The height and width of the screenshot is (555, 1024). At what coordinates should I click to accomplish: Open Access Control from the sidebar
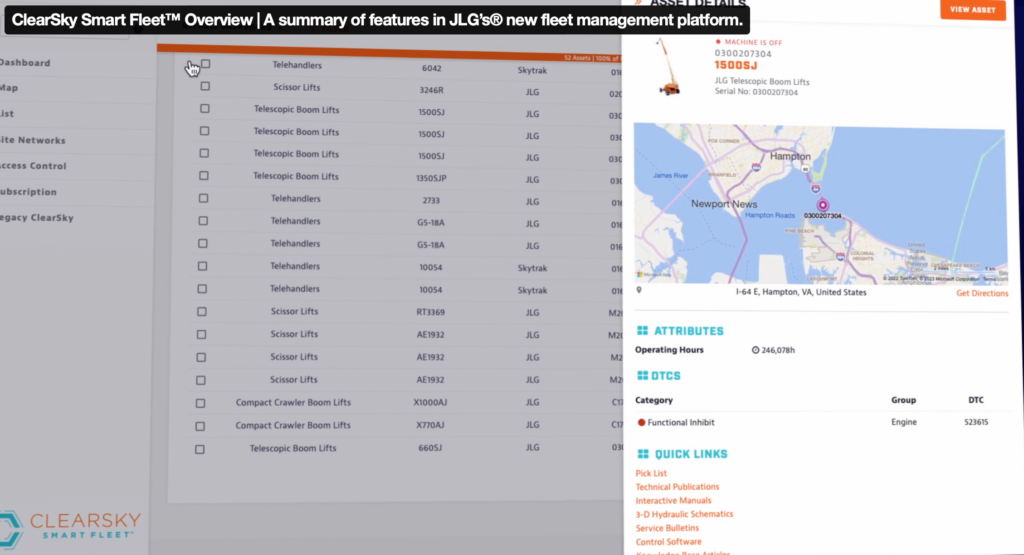tap(33, 166)
